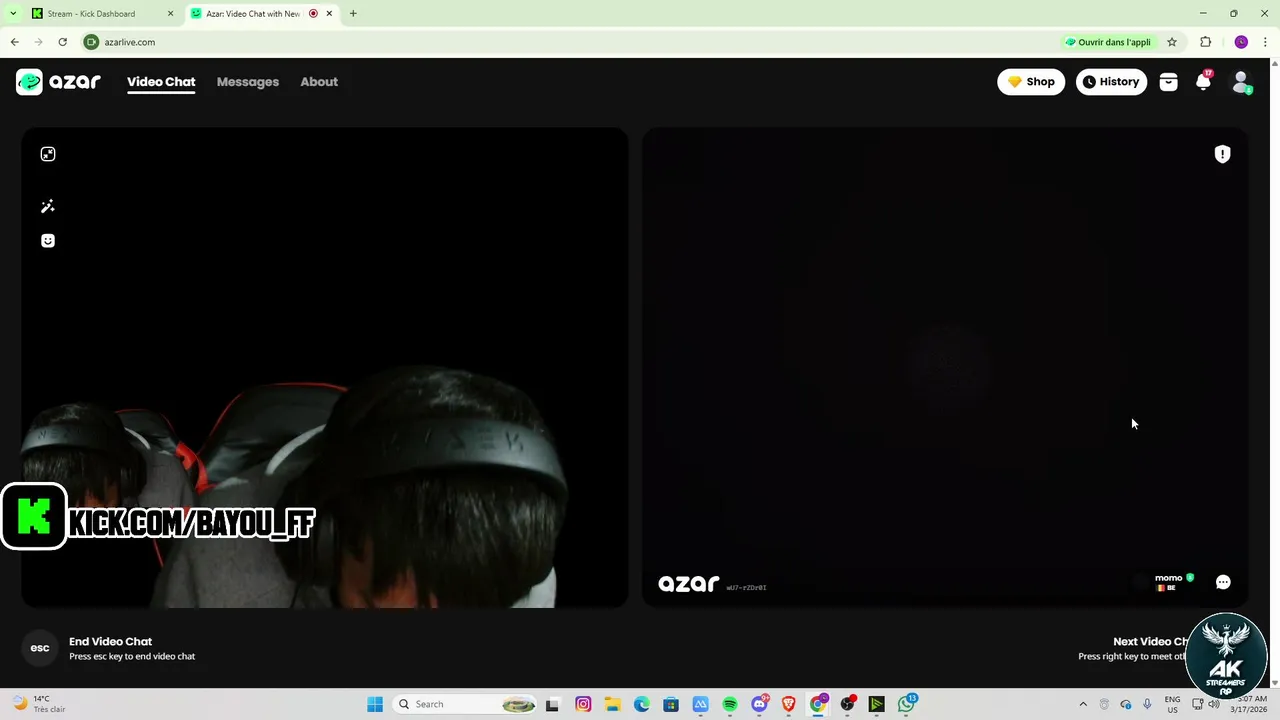Open the Chrome three-dot menu
This screenshot has height=720, width=1280.
tap(1266, 42)
